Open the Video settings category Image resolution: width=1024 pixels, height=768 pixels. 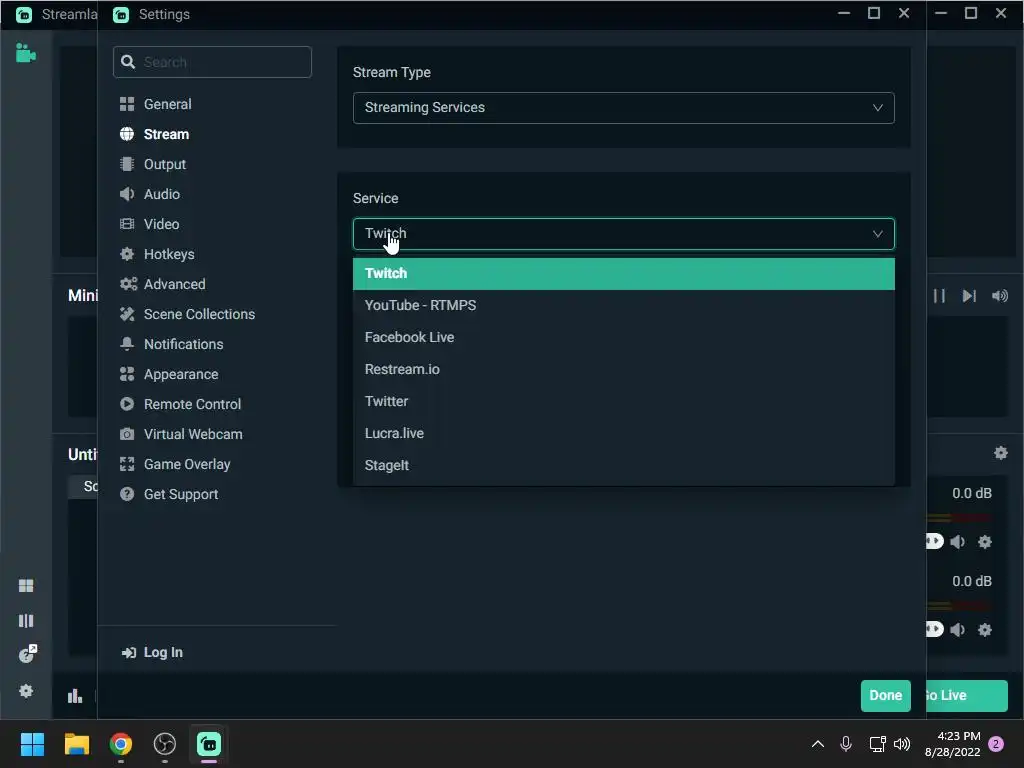(150, 224)
